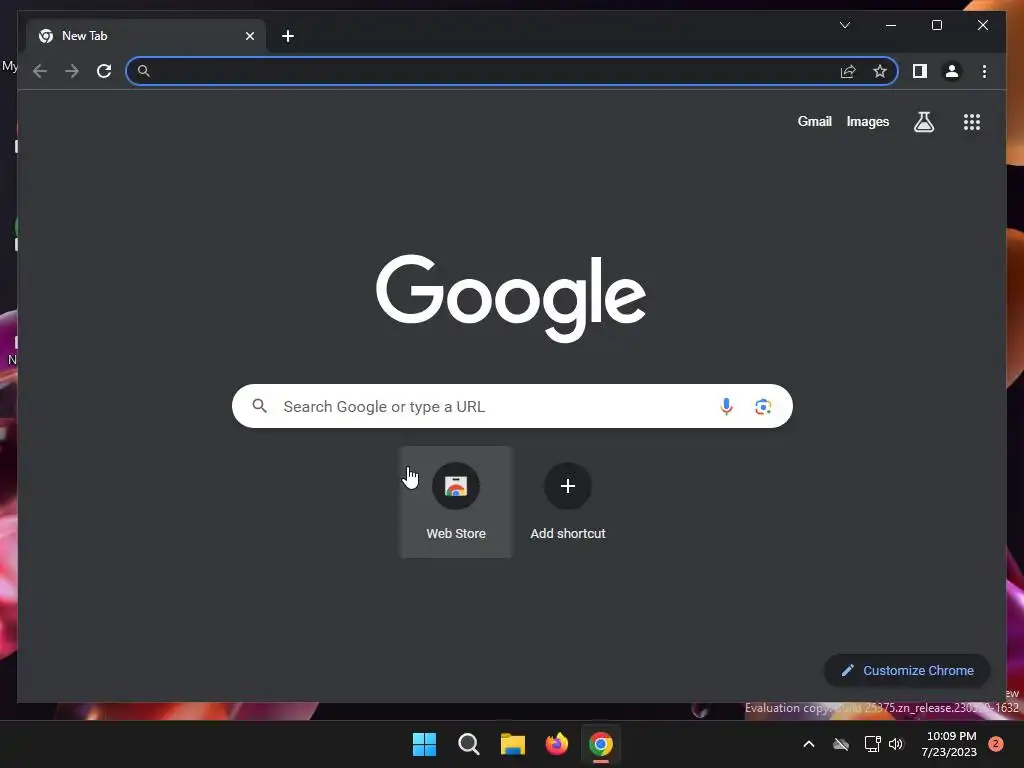Image resolution: width=1024 pixels, height=768 pixels.
Task: Click the forward navigation arrow
Action: point(72,71)
